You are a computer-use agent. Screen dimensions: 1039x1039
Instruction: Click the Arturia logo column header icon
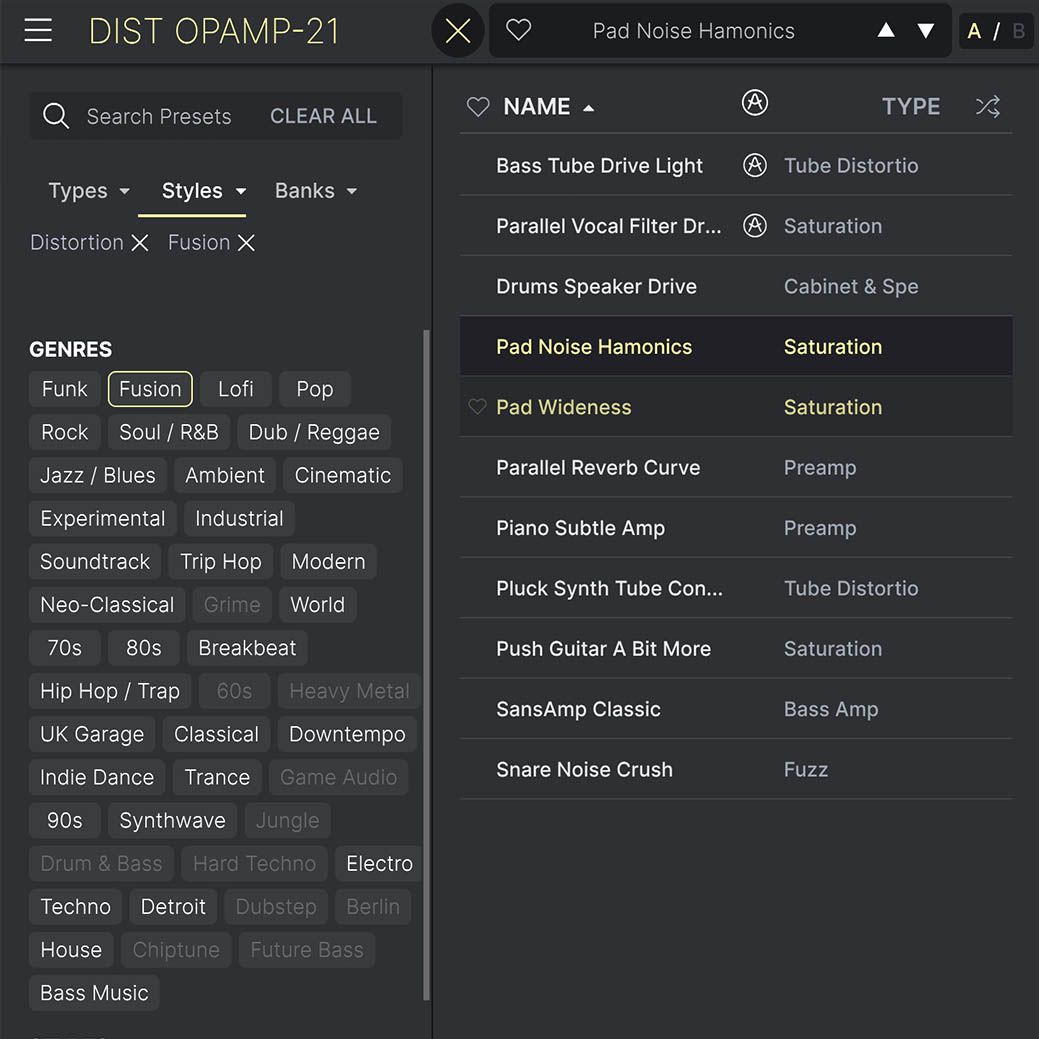755,102
